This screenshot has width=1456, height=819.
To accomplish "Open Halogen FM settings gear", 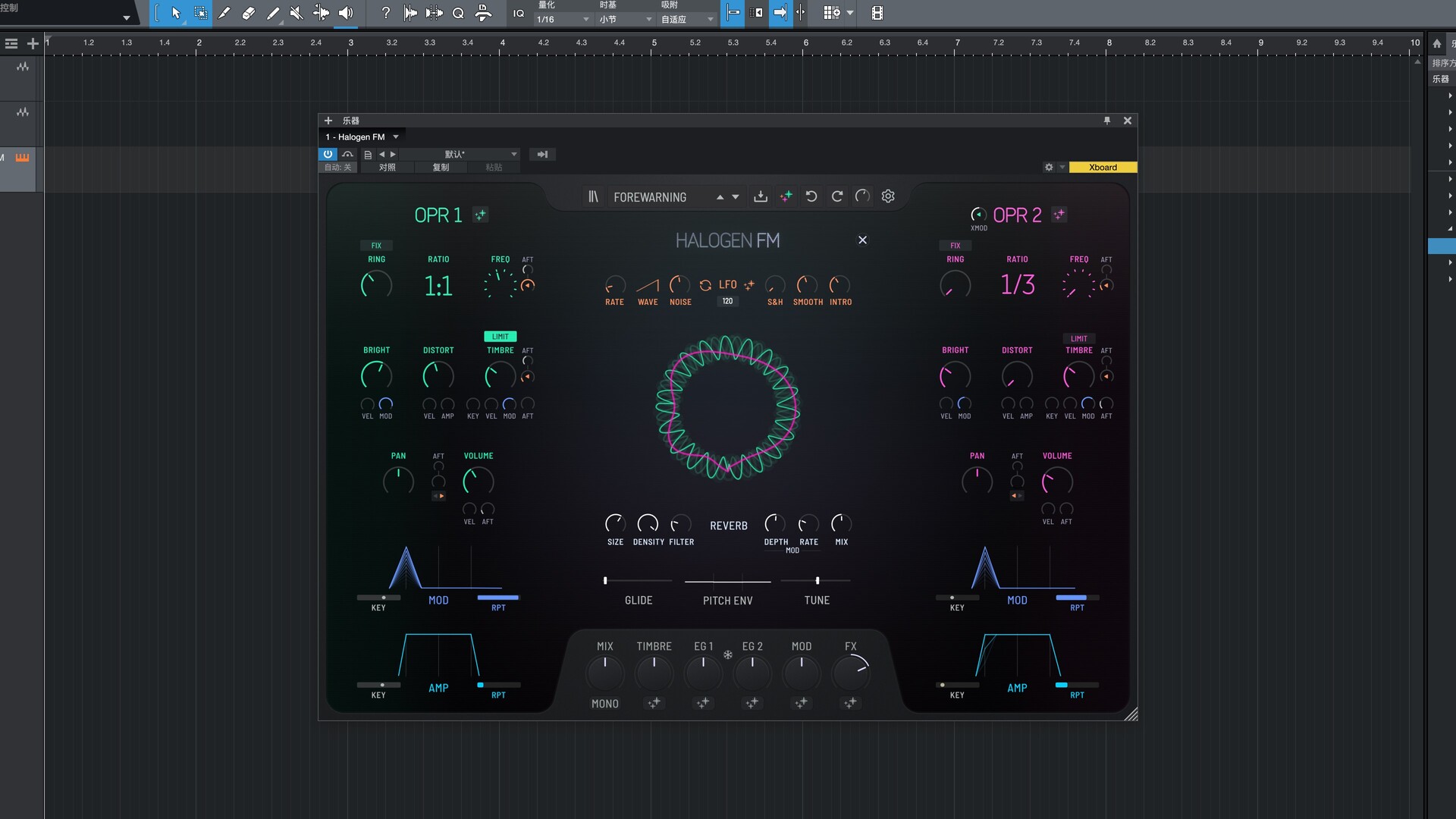I will click(x=888, y=196).
